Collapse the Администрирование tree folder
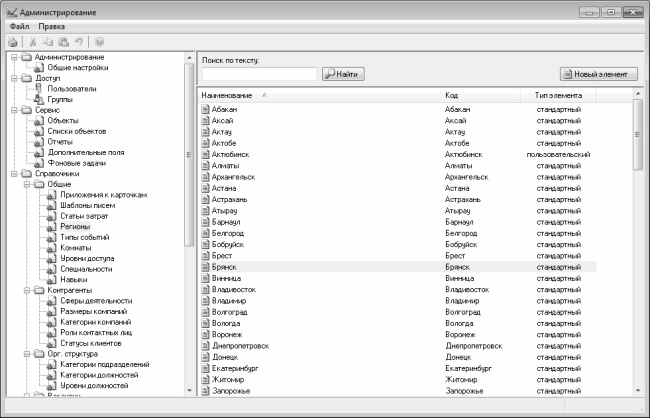Viewport: 650px width, 418px height. coord(12,57)
